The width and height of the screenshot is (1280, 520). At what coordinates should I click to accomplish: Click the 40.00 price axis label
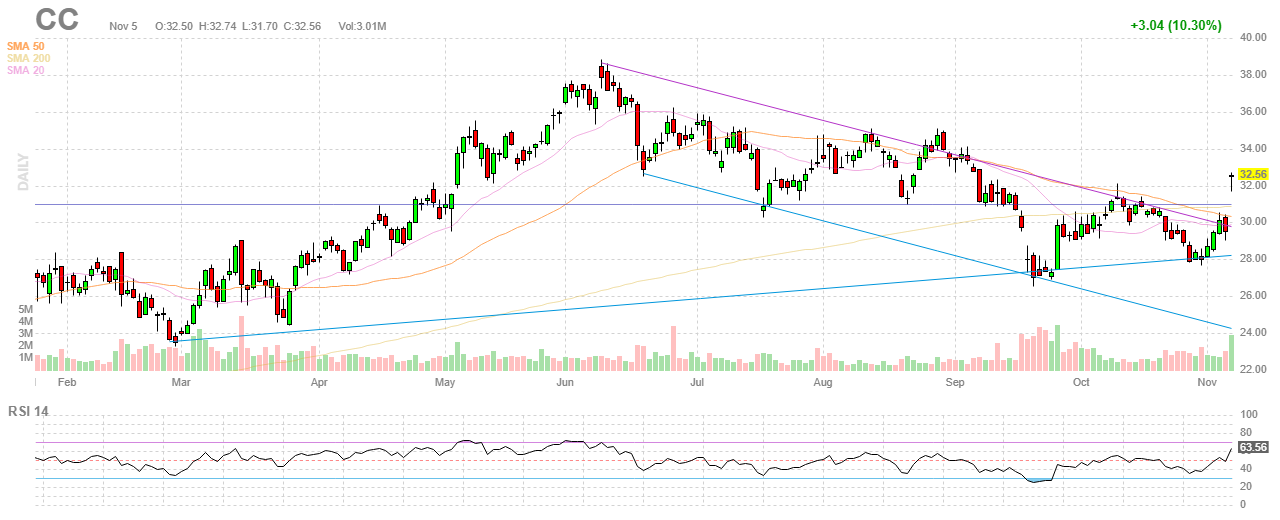pyautogui.click(x=1253, y=38)
